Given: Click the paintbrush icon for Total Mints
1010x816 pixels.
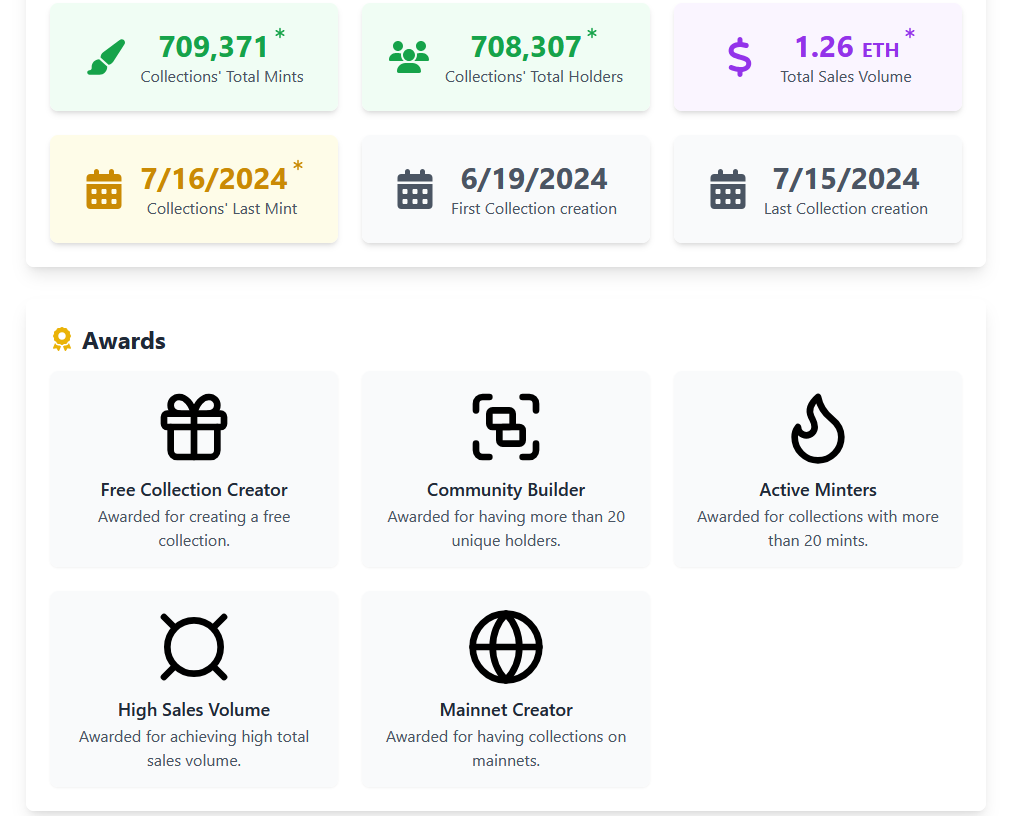Looking at the screenshot, I should click(106, 57).
